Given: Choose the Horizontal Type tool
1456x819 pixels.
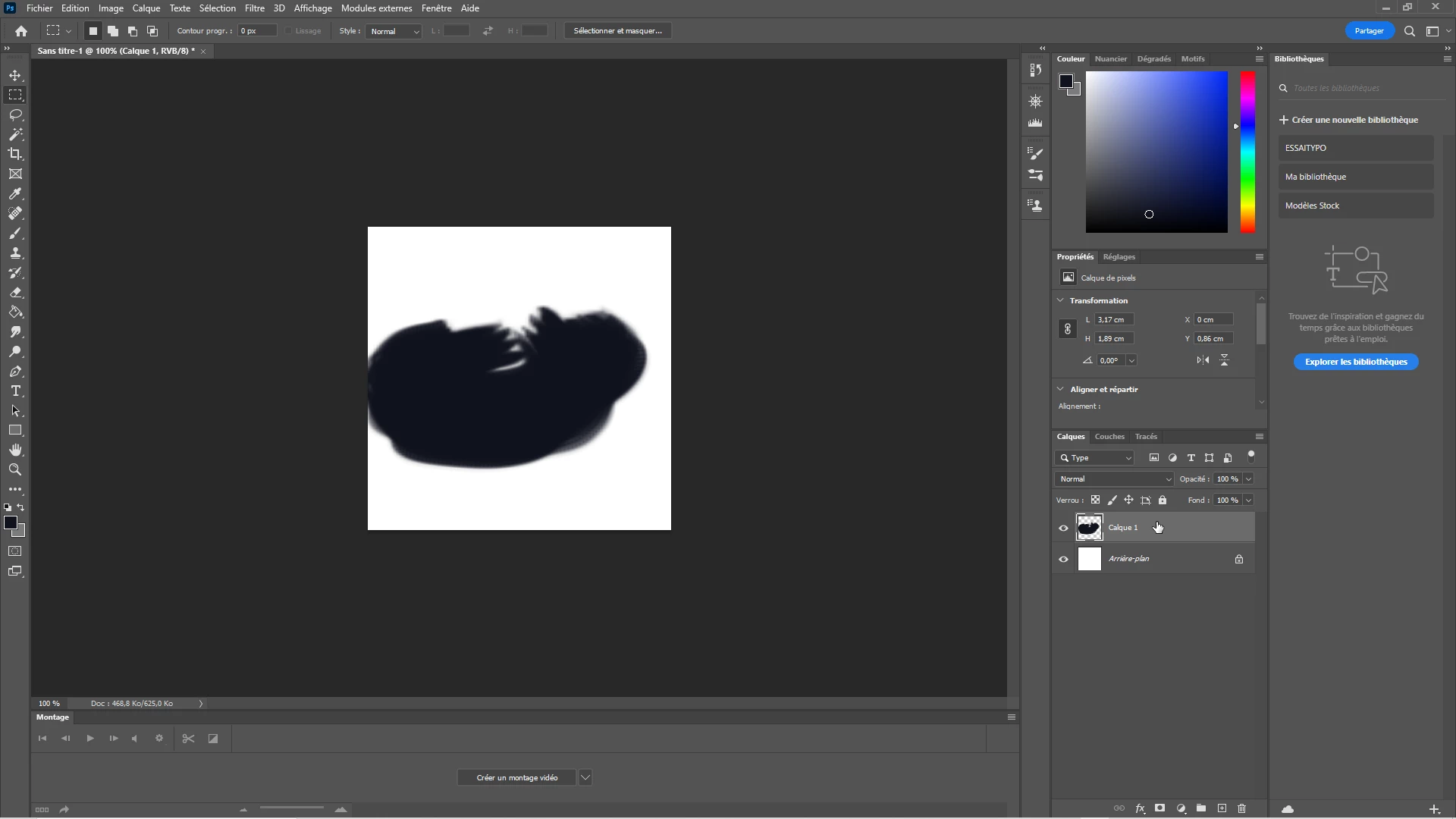Looking at the screenshot, I should point(15,391).
